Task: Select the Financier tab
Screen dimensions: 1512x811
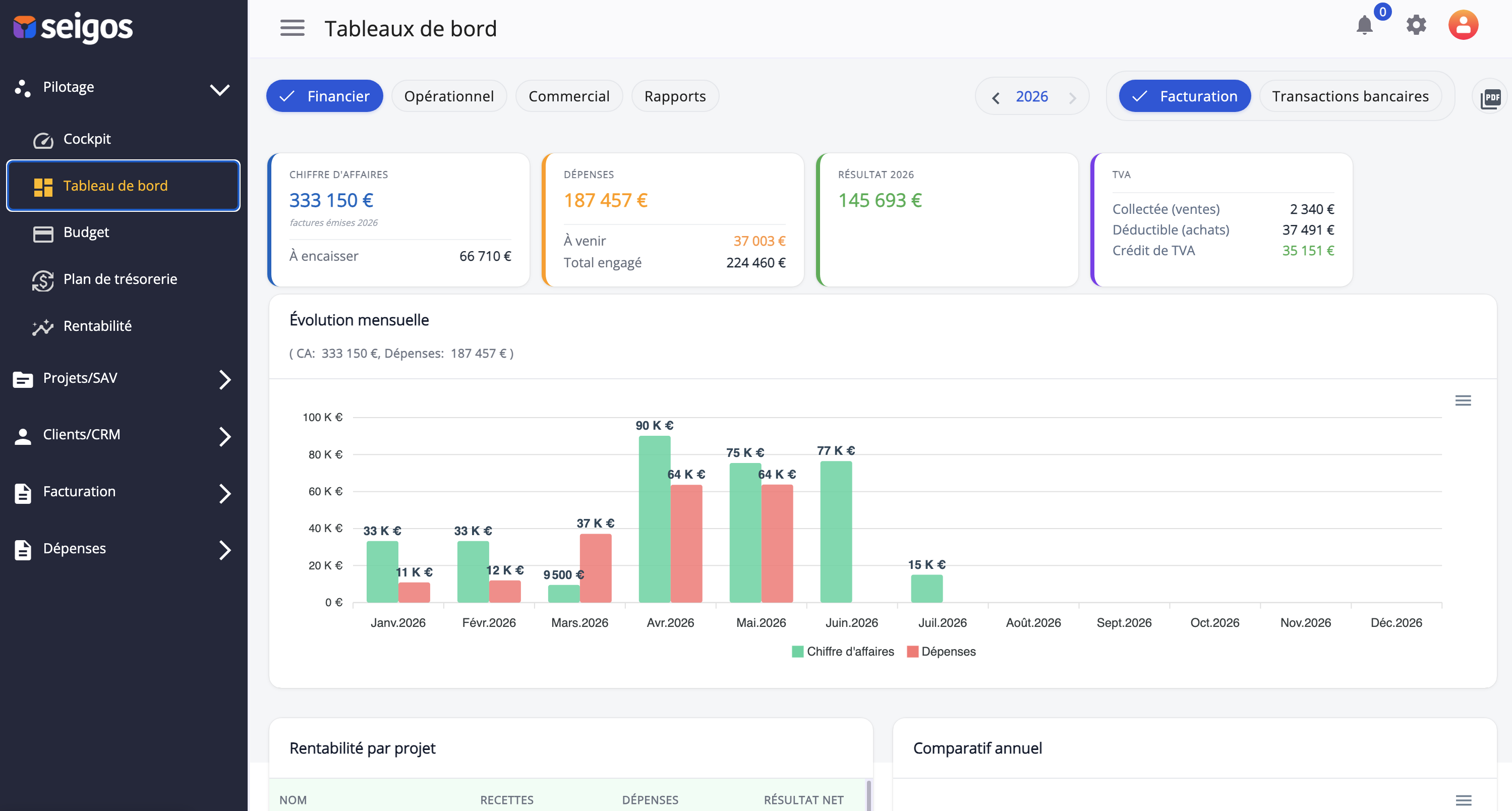Action: 325,96
